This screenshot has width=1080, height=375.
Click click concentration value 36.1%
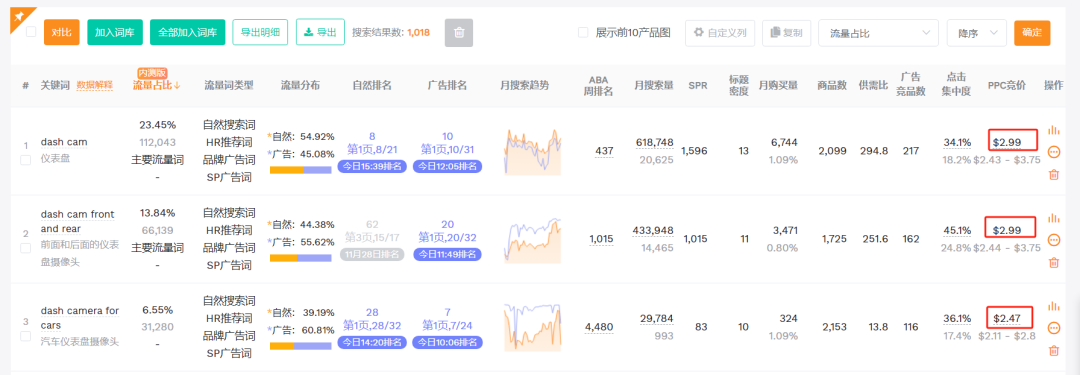tap(957, 318)
